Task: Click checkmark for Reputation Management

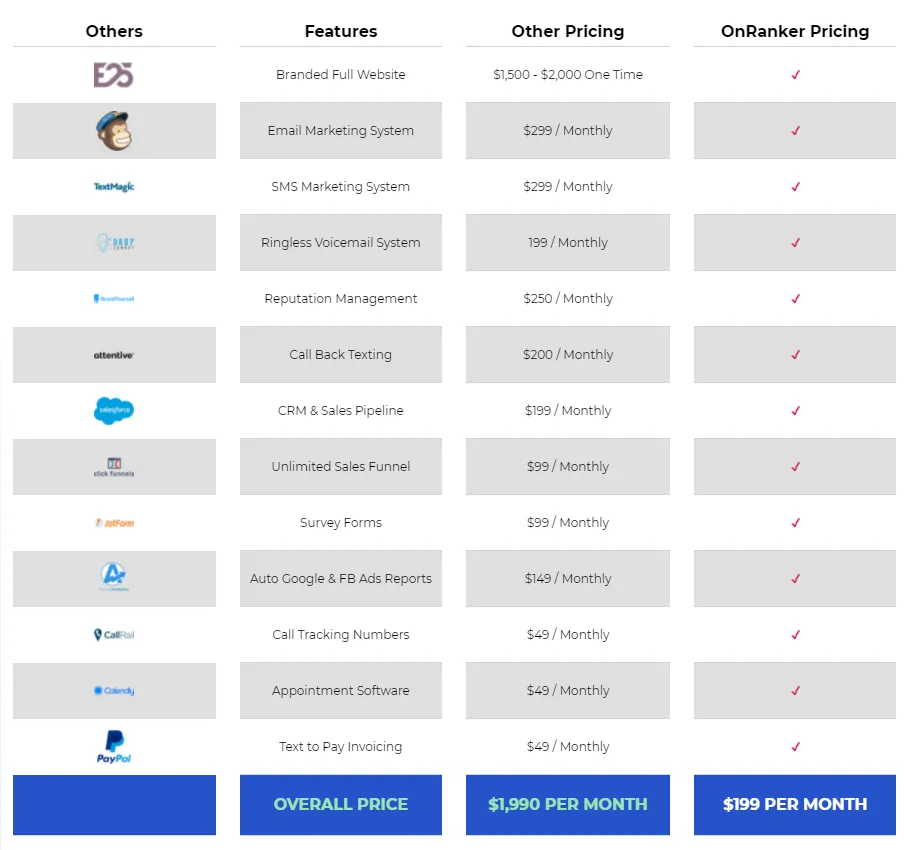Action: click(x=795, y=298)
